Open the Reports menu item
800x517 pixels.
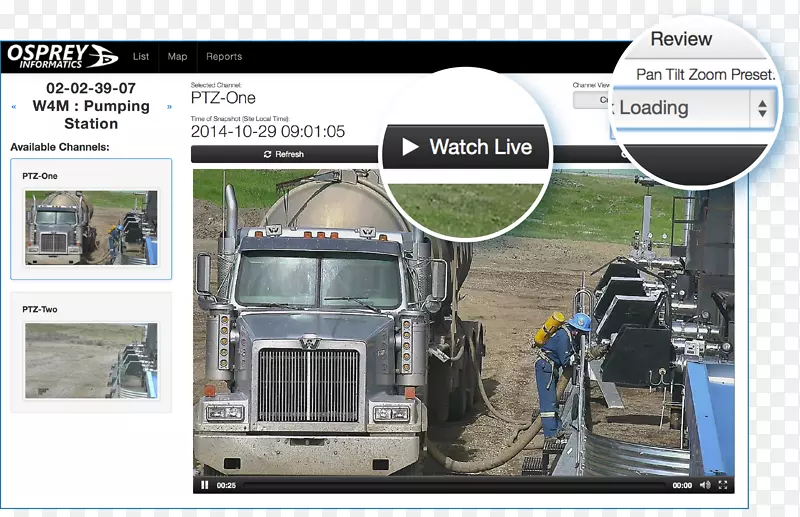tap(224, 57)
